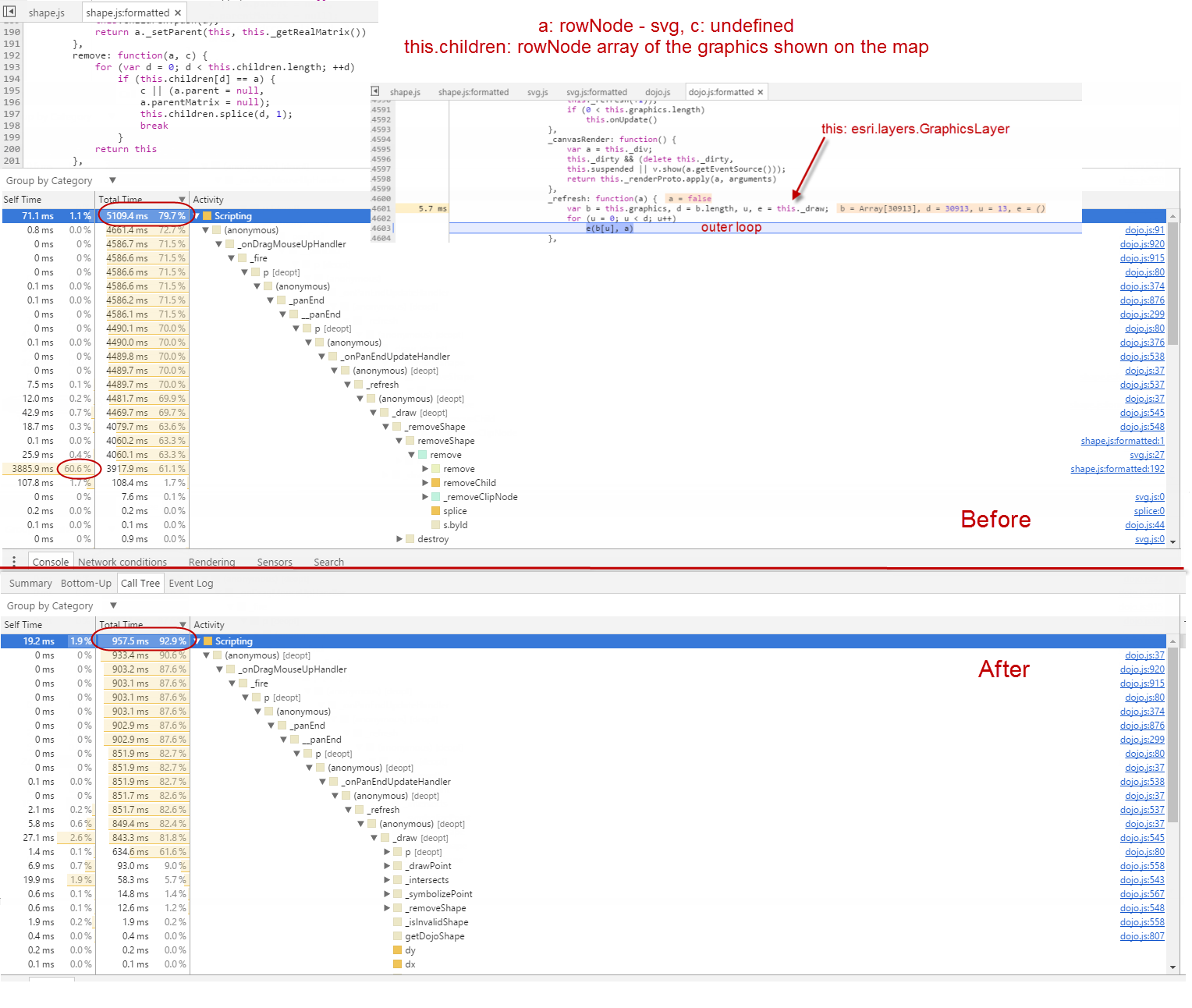
Task: Collapse the Scripting row with 957.5 ms
Action: click(197, 641)
